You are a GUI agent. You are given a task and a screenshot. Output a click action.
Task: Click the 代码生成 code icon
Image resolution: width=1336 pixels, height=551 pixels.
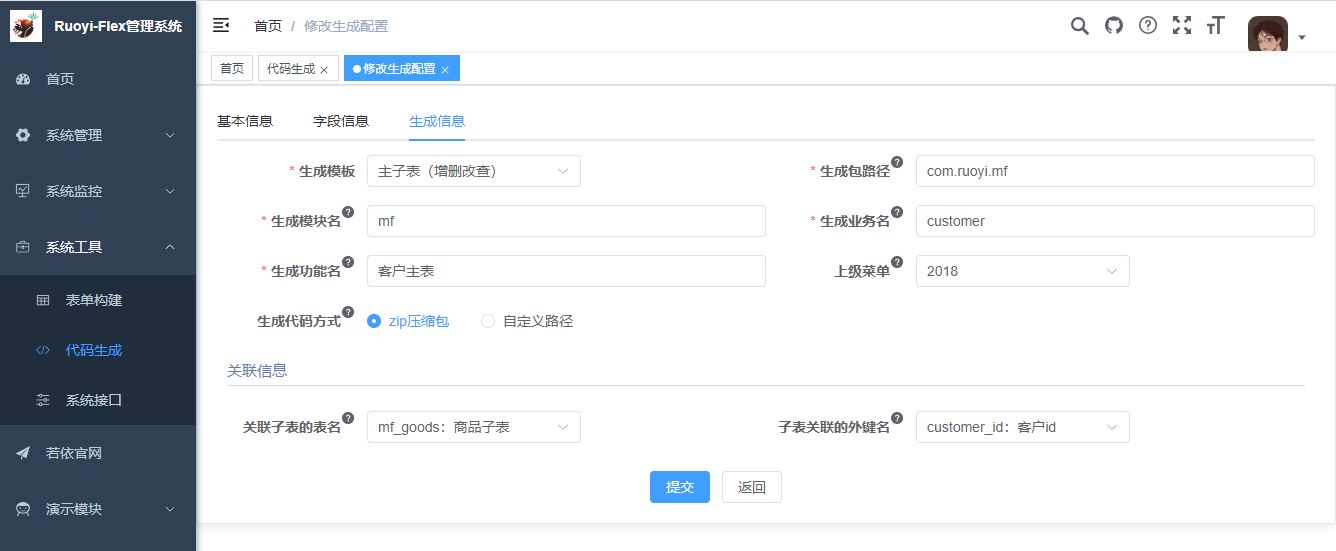pyautogui.click(x=43, y=350)
